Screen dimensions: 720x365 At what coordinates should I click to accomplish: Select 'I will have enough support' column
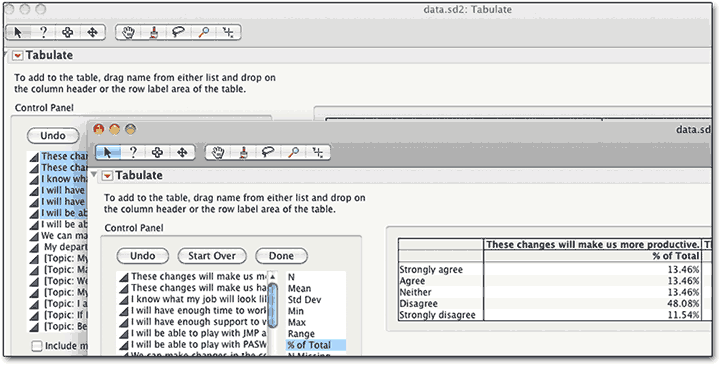[193, 322]
